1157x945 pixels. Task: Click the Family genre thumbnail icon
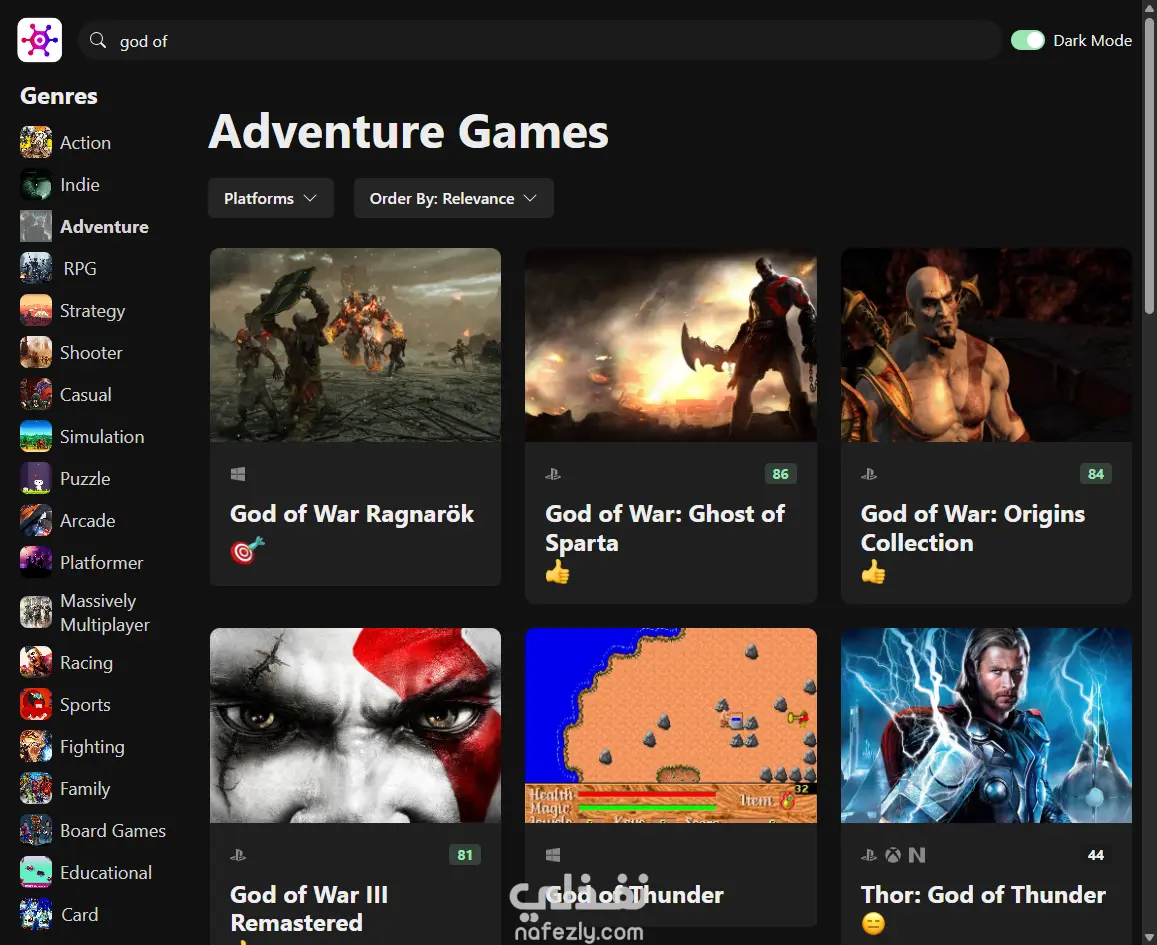tap(35, 789)
